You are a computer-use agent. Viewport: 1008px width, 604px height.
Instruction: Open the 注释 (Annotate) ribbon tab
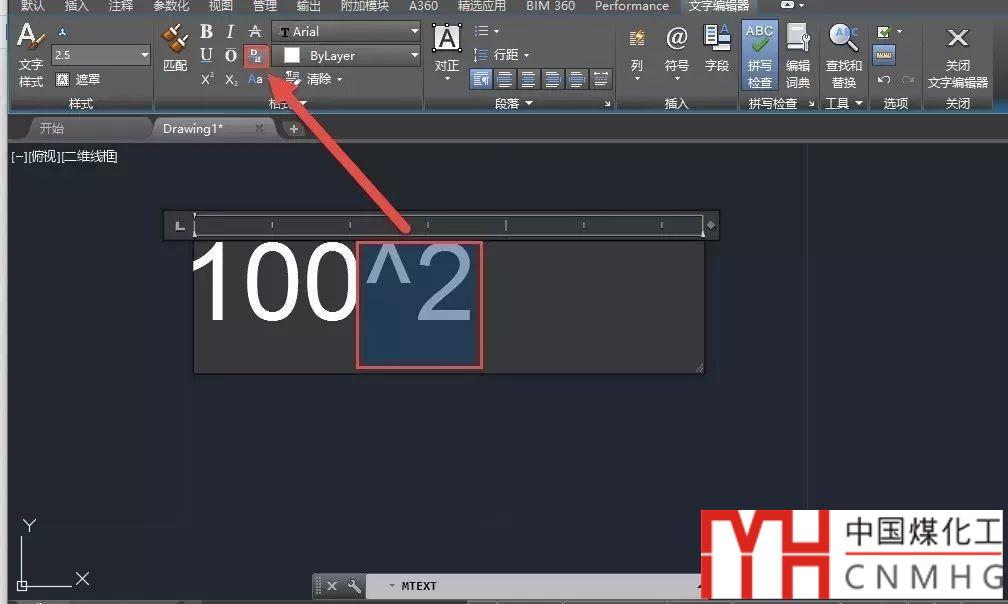coord(121,6)
